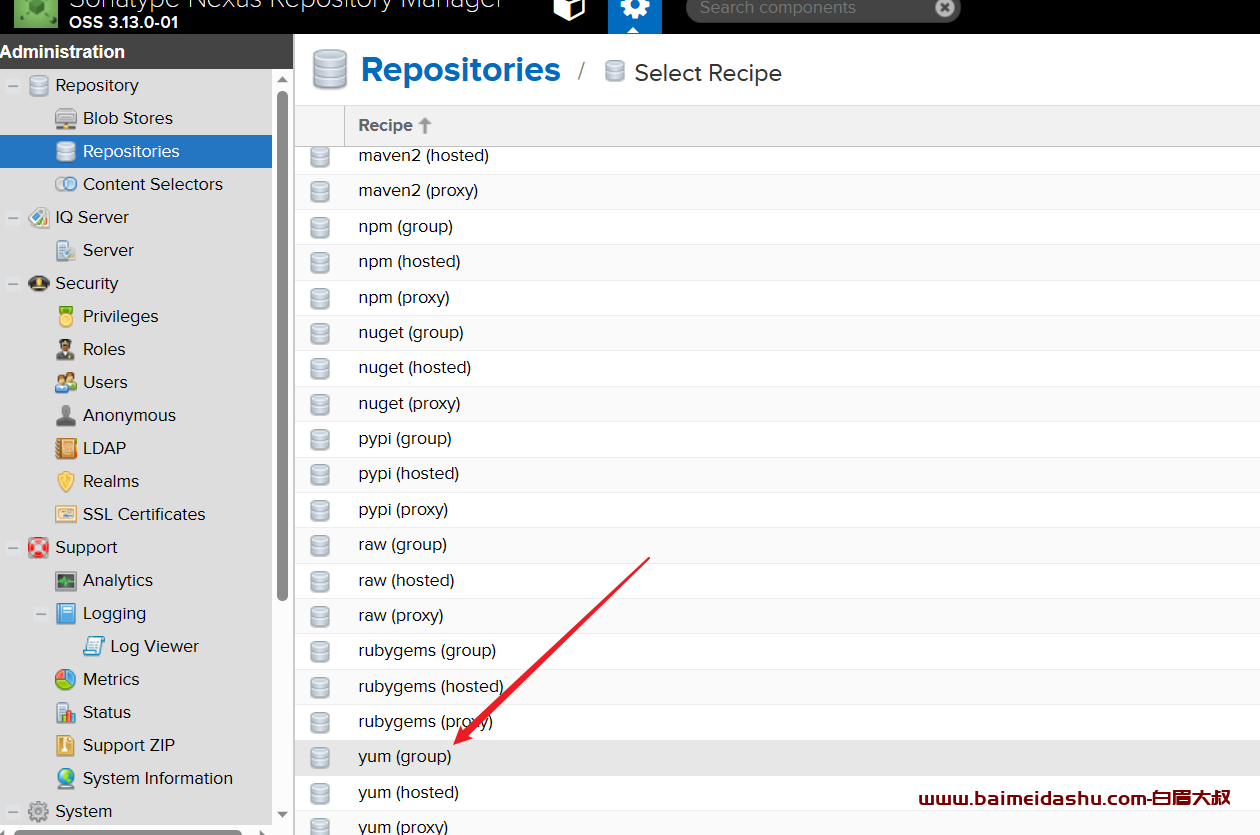This screenshot has height=835, width=1260.
Task: Click the Security hat icon
Action: (x=38, y=283)
